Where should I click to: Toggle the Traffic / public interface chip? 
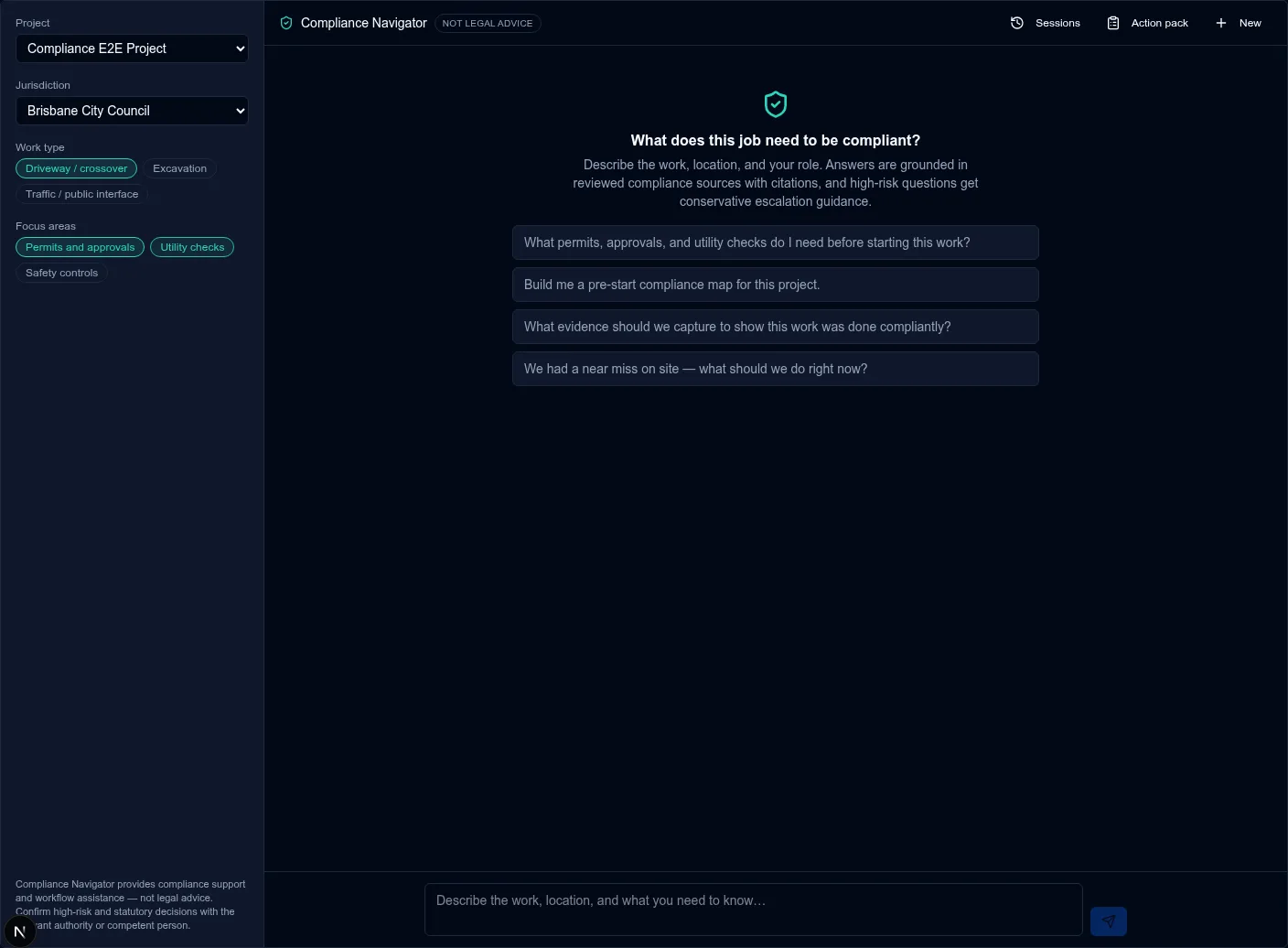[82, 194]
